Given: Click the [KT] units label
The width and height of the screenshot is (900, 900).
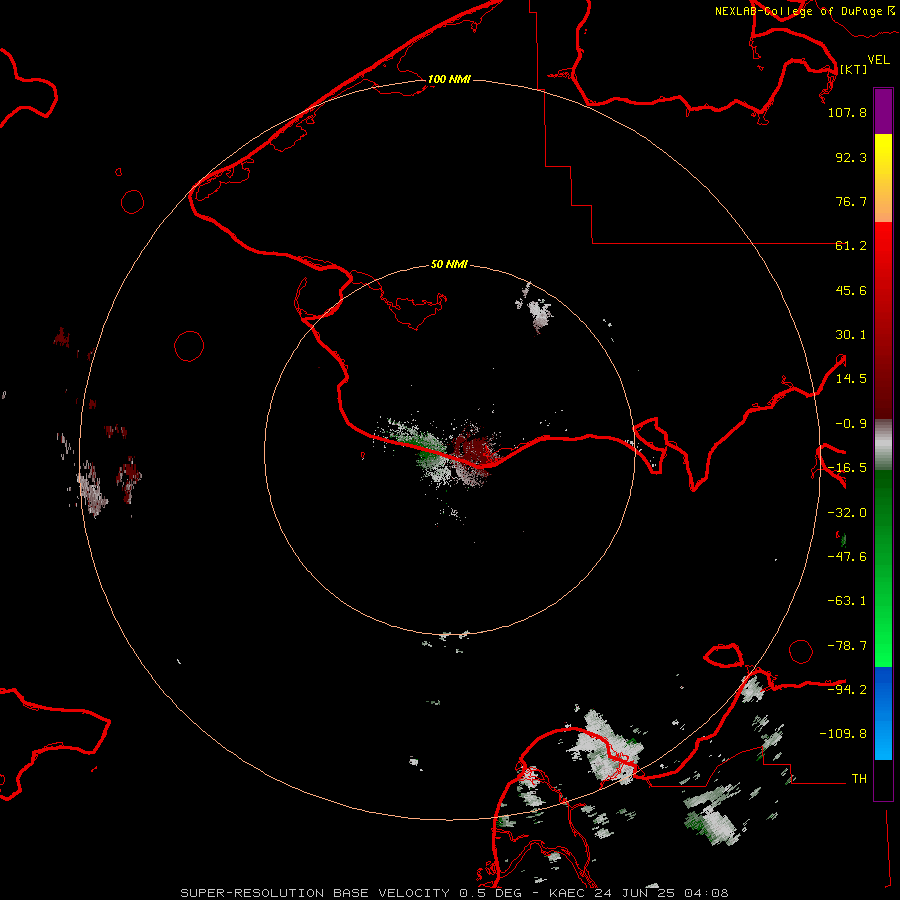Looking at the screenshot, I should click(853, 69).
